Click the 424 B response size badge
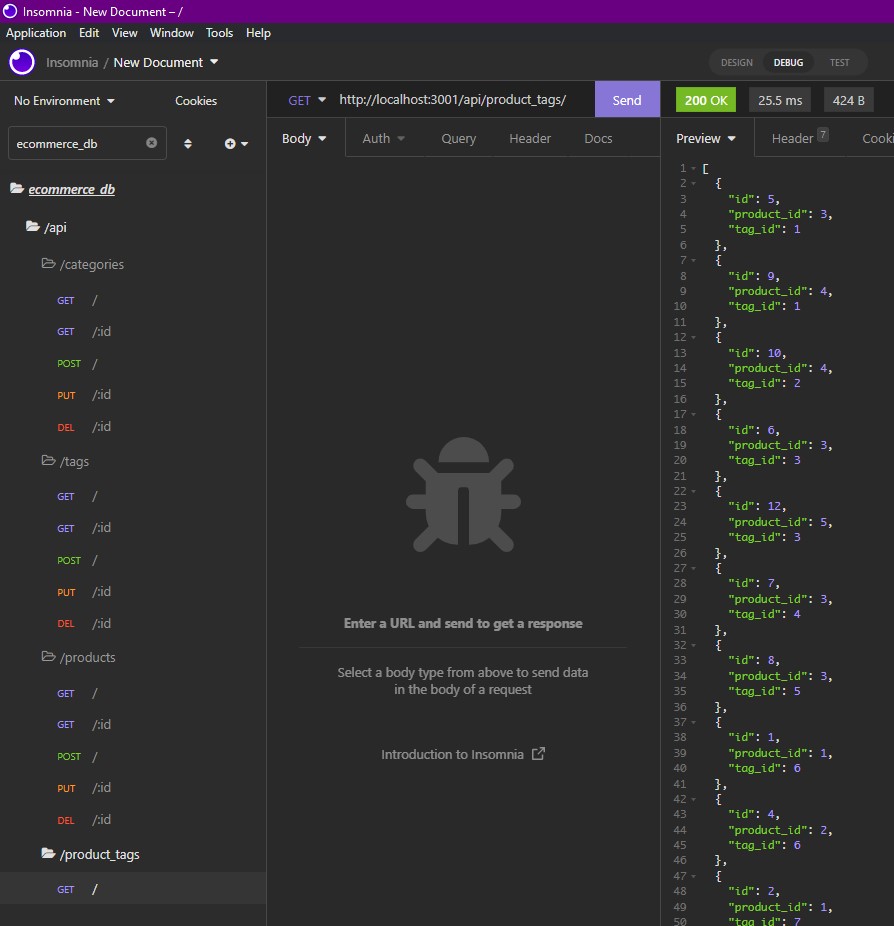This screenshot has height=926, width=894. [849, 100]
